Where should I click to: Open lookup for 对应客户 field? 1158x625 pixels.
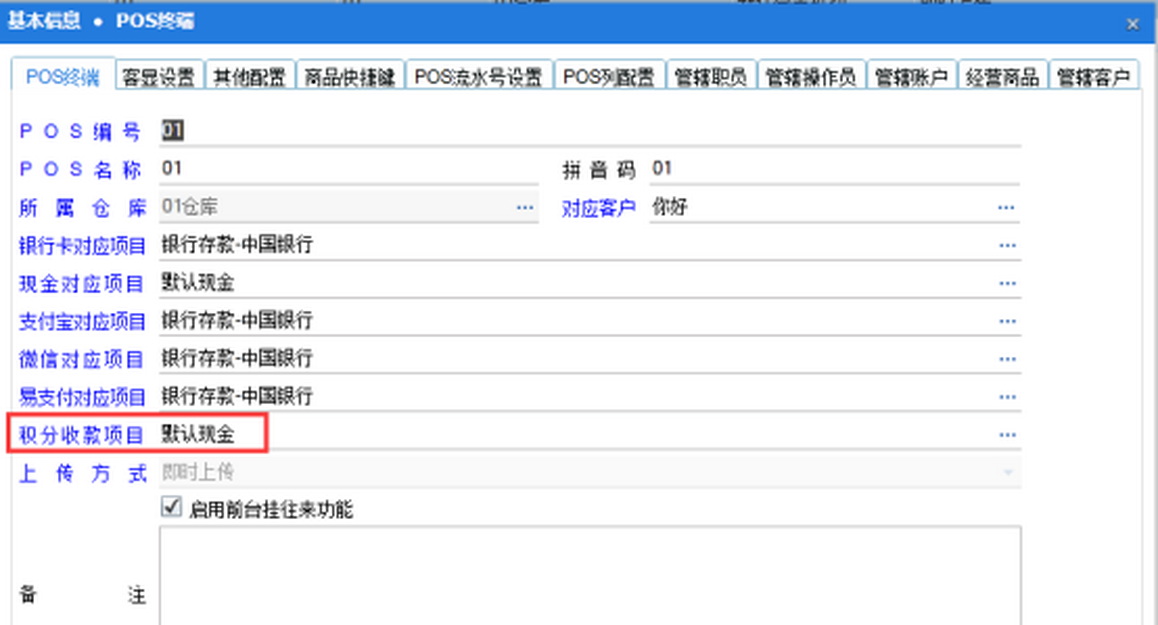point(1006,208)
